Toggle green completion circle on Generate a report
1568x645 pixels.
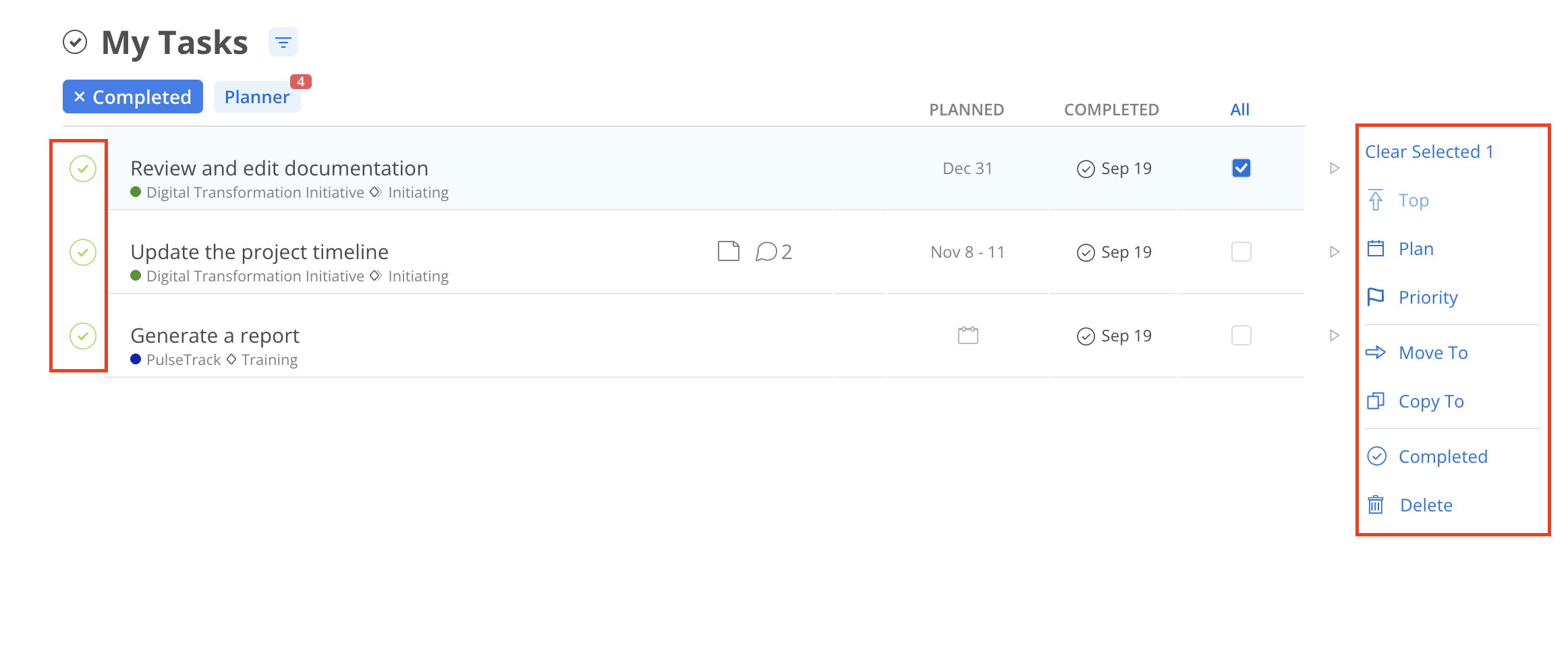(83, 335)
